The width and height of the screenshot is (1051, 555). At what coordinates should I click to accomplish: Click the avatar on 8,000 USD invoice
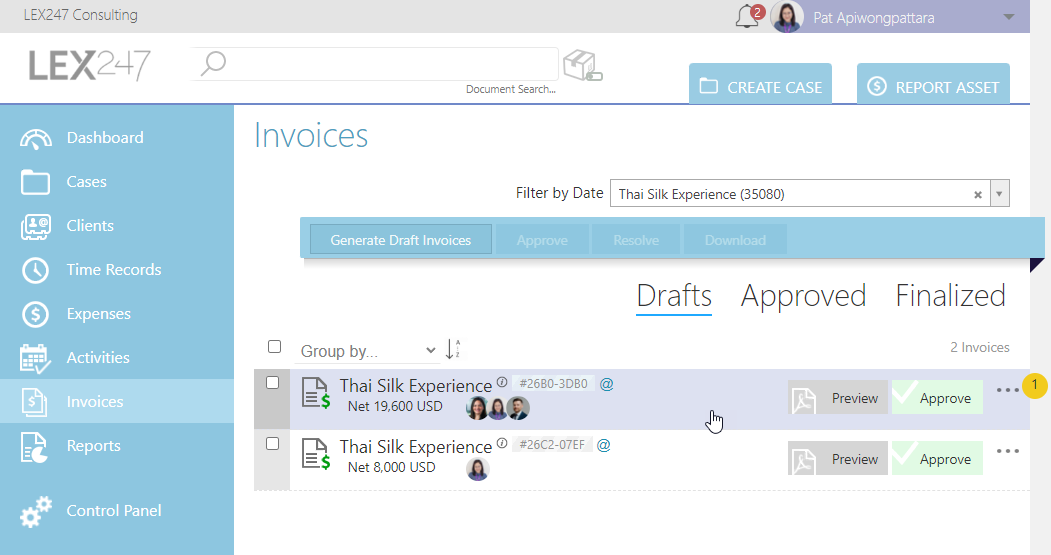tap(477, 469)
